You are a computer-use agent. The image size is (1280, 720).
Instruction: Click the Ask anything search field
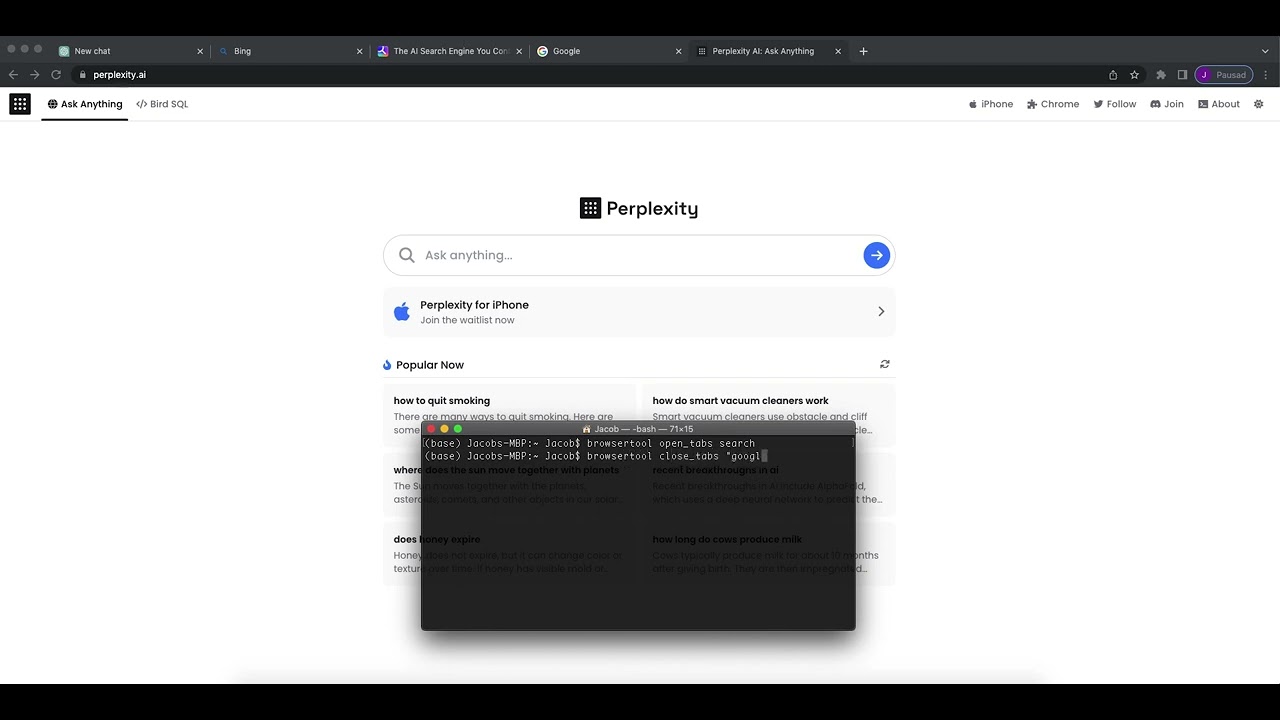point(639,255)
